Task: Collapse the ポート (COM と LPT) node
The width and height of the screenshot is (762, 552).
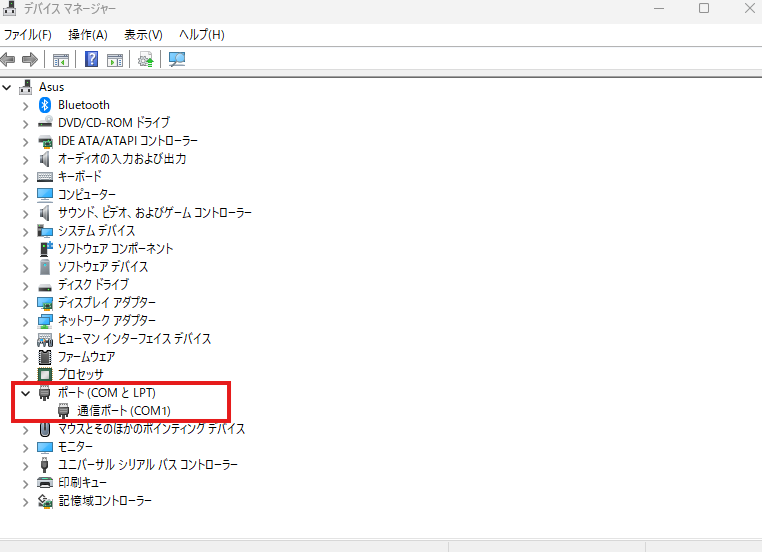Action: pos(26,393)
